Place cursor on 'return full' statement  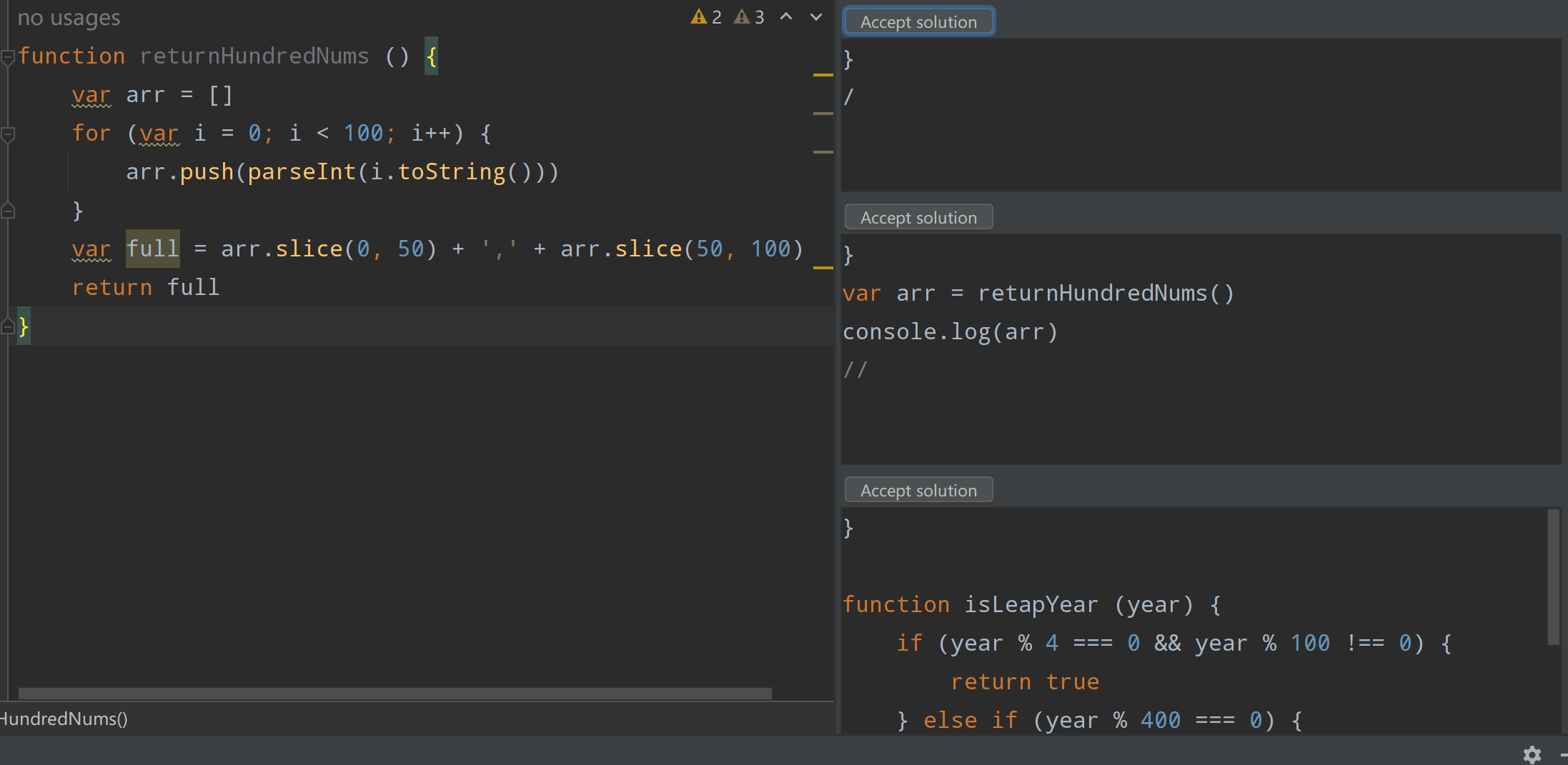[x=146, y=287]
